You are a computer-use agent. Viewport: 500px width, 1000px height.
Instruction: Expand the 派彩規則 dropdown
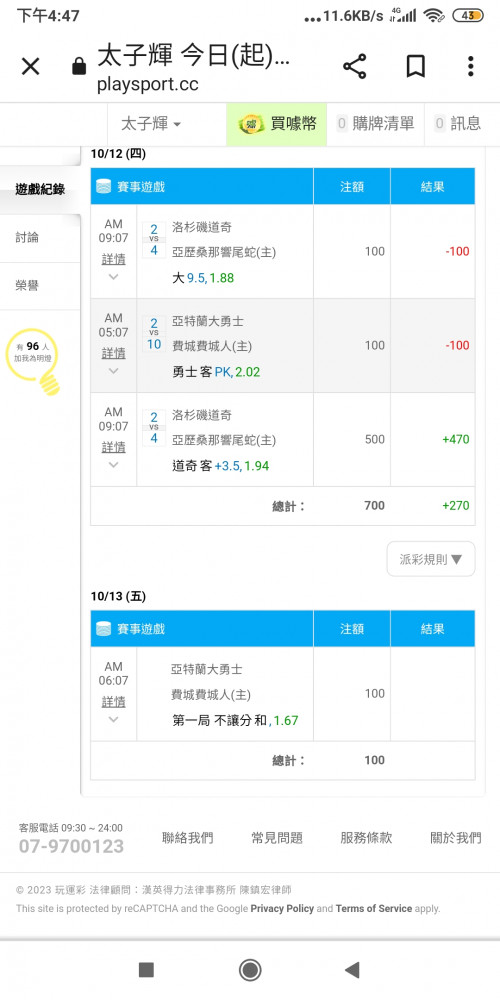coord(430,559)
